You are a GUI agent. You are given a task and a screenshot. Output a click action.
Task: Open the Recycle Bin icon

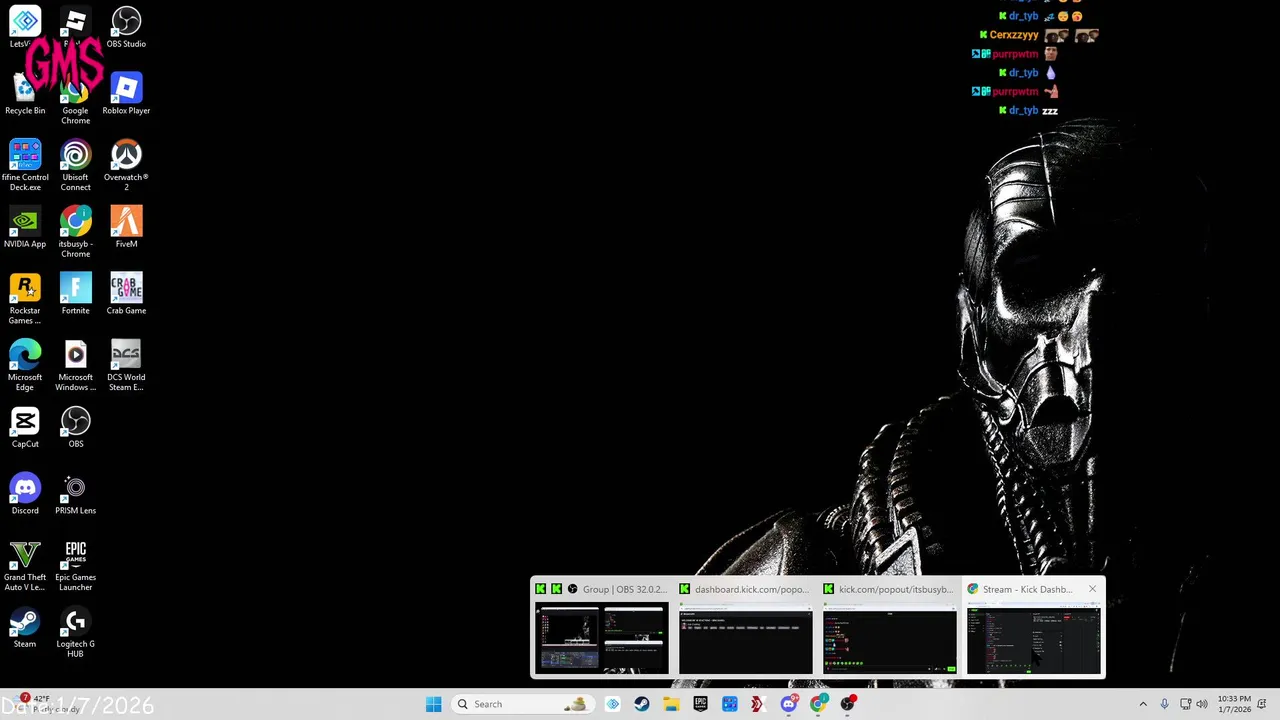[25, 94]
